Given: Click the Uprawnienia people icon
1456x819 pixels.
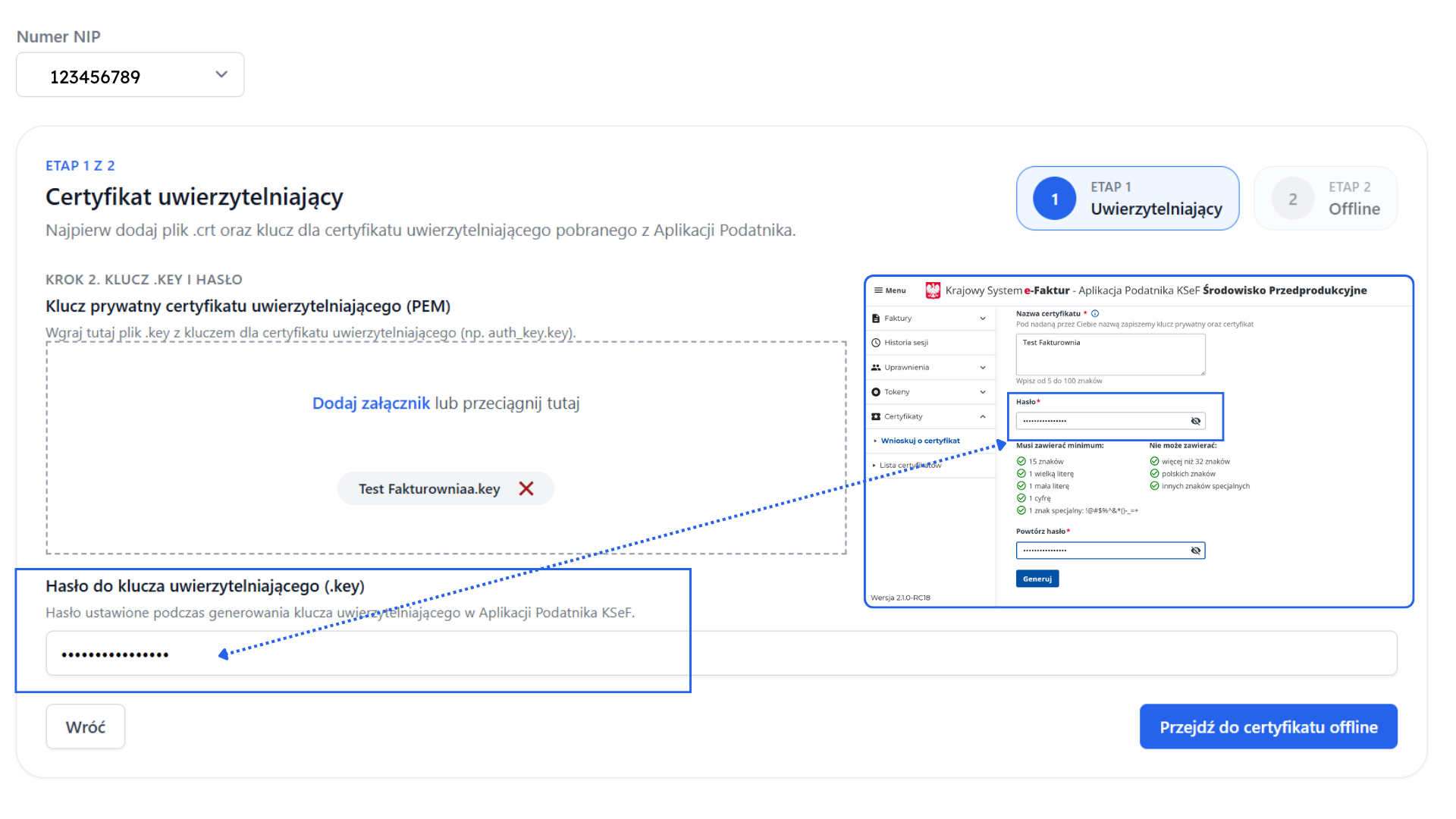Looking at the screenshot, I should [876, 368].
